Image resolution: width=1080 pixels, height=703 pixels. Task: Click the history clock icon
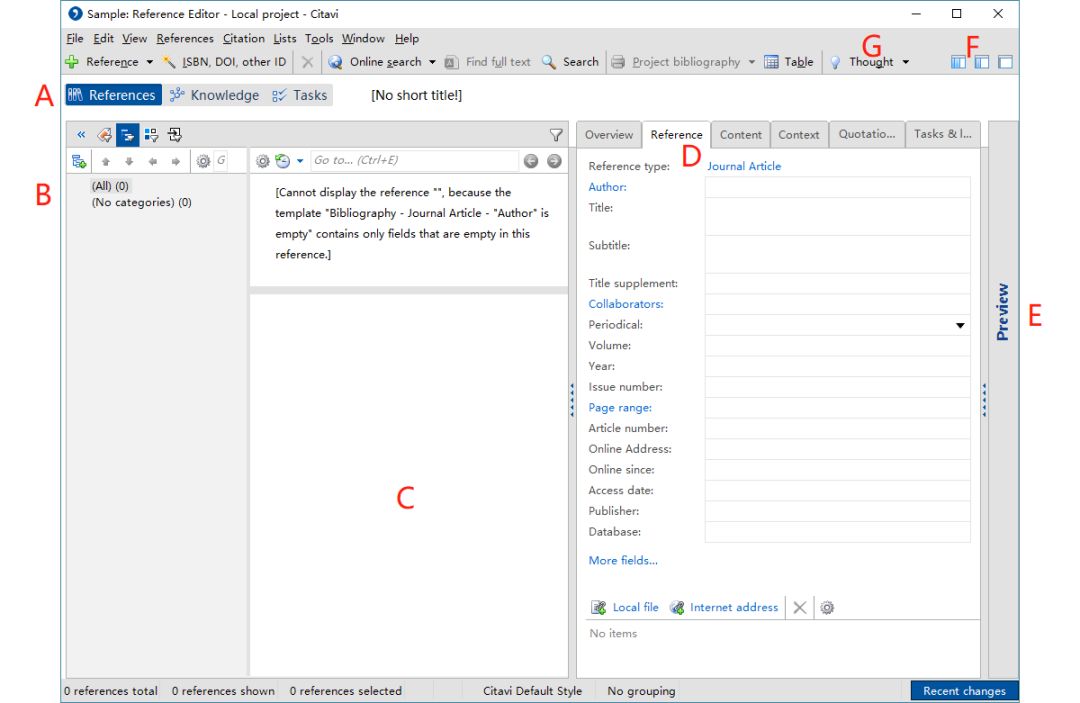[282, 161]
